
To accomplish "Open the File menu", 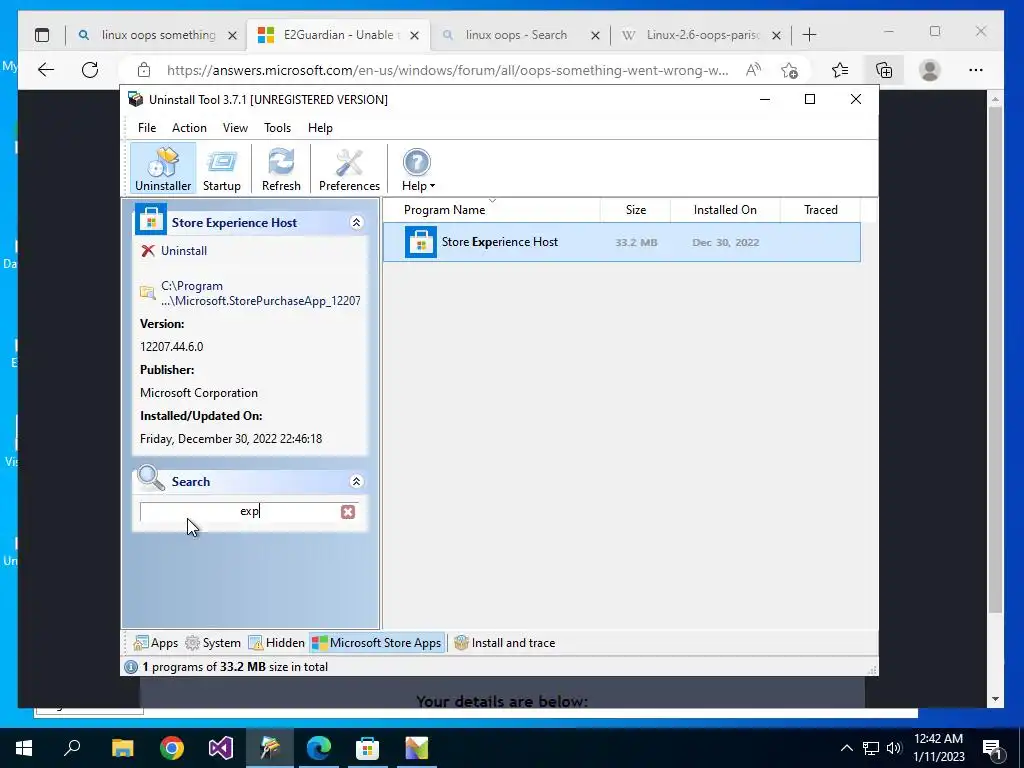I will pos(147,128).
